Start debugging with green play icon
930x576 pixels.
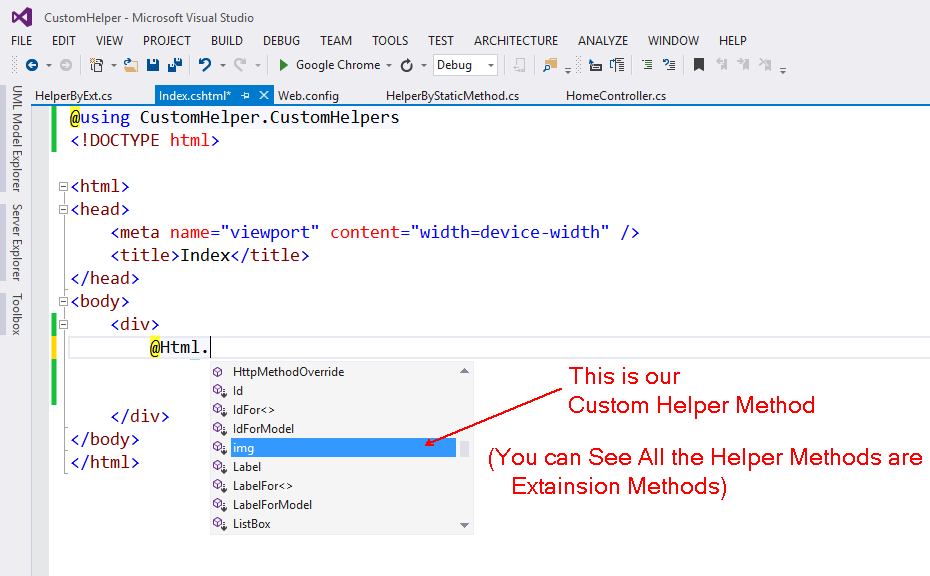(x=284, y=65)
